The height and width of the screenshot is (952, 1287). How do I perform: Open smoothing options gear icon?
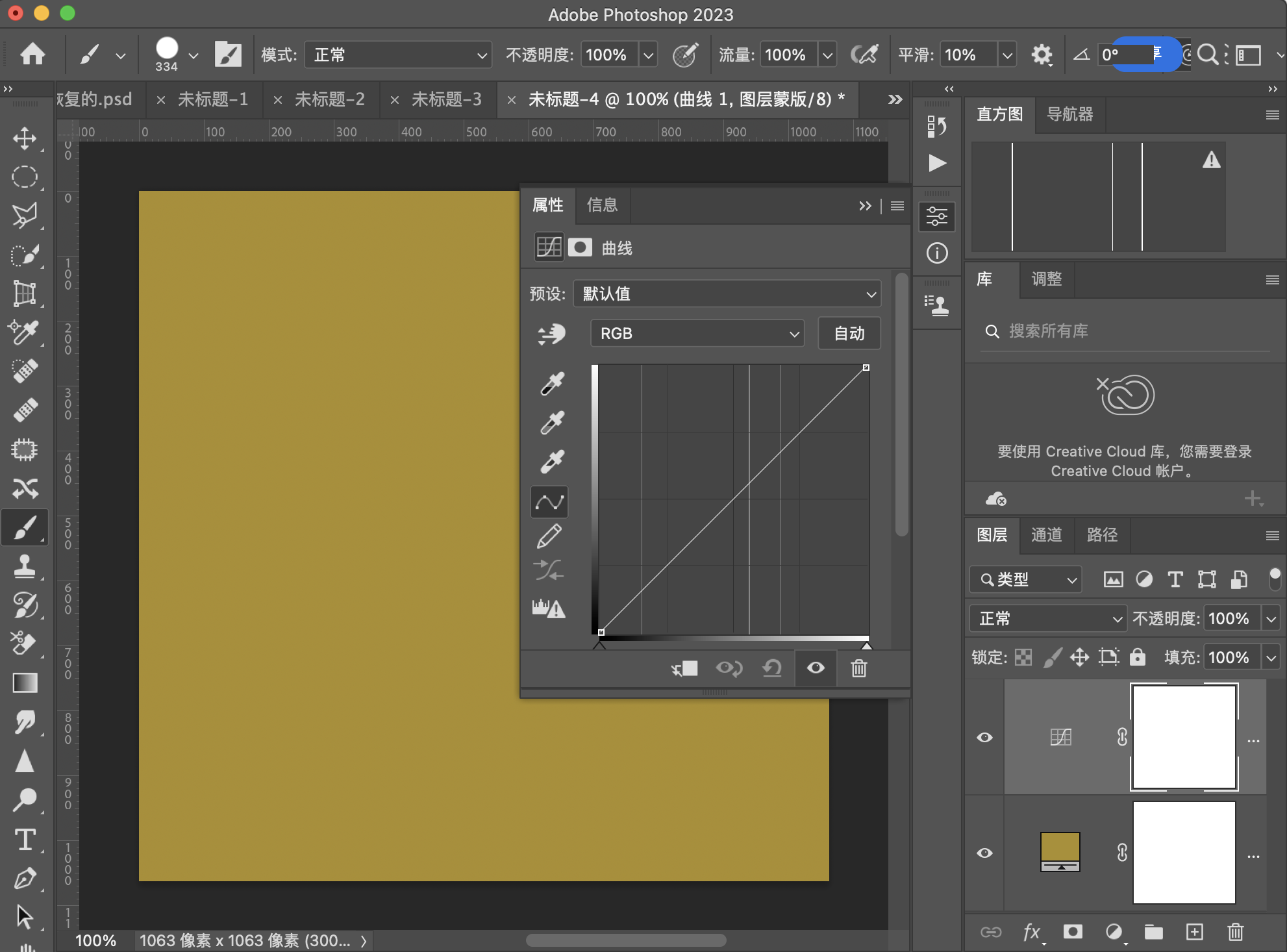coord(1042,55)
